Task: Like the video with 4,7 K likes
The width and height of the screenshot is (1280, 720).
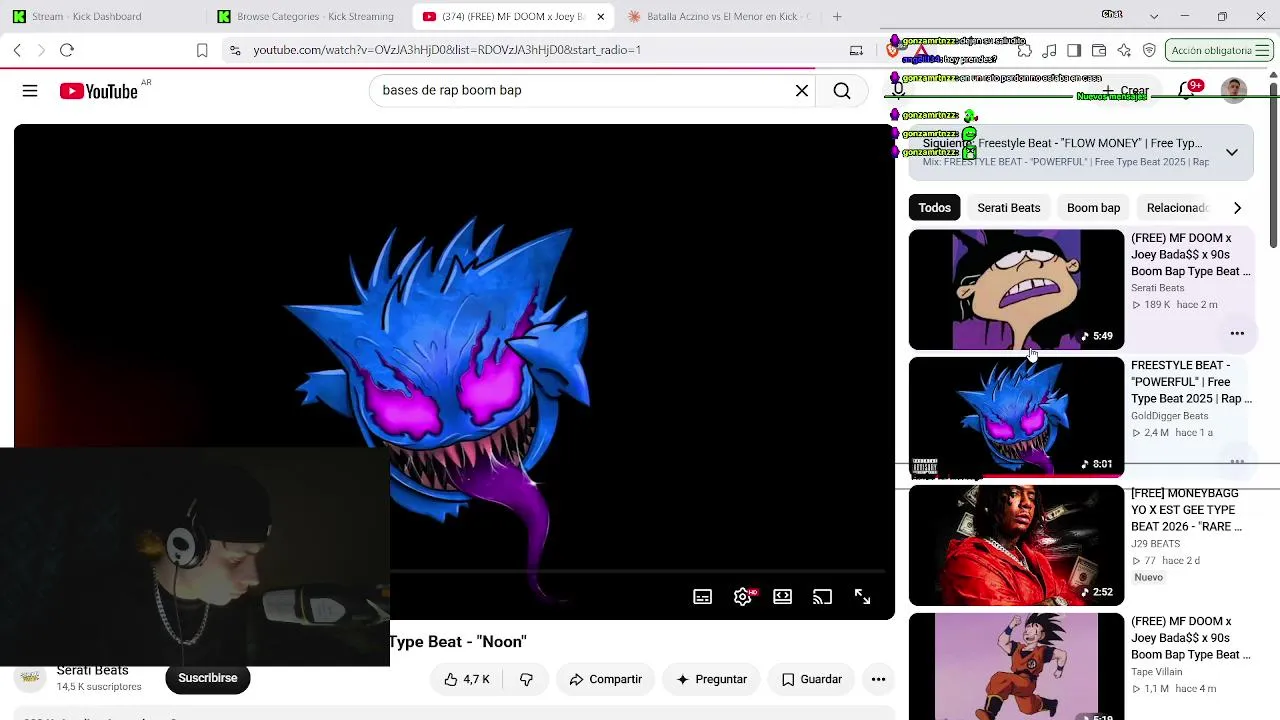Action: 467,679
